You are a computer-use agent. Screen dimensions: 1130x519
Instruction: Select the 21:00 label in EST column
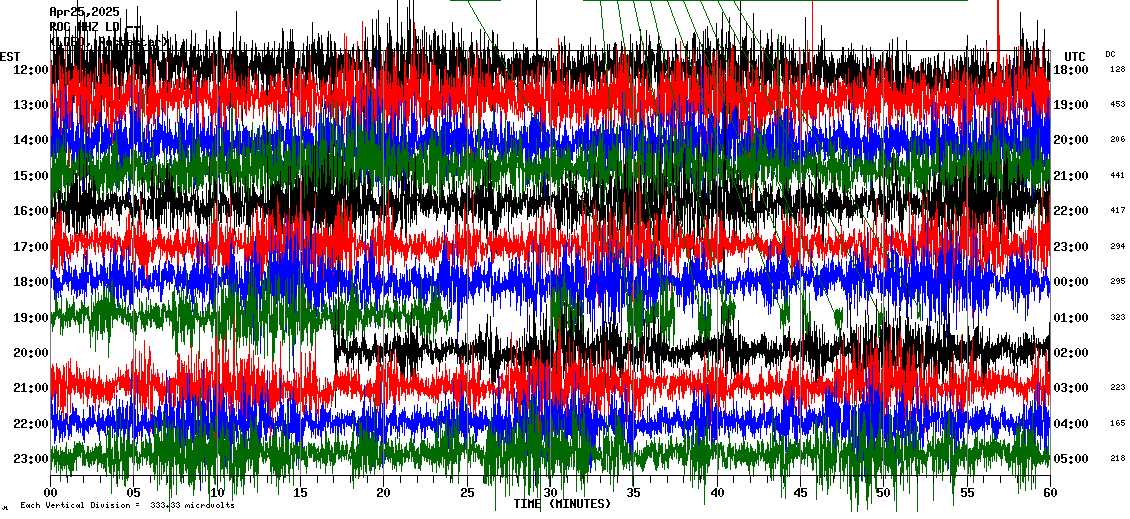[x=30, y=388]
